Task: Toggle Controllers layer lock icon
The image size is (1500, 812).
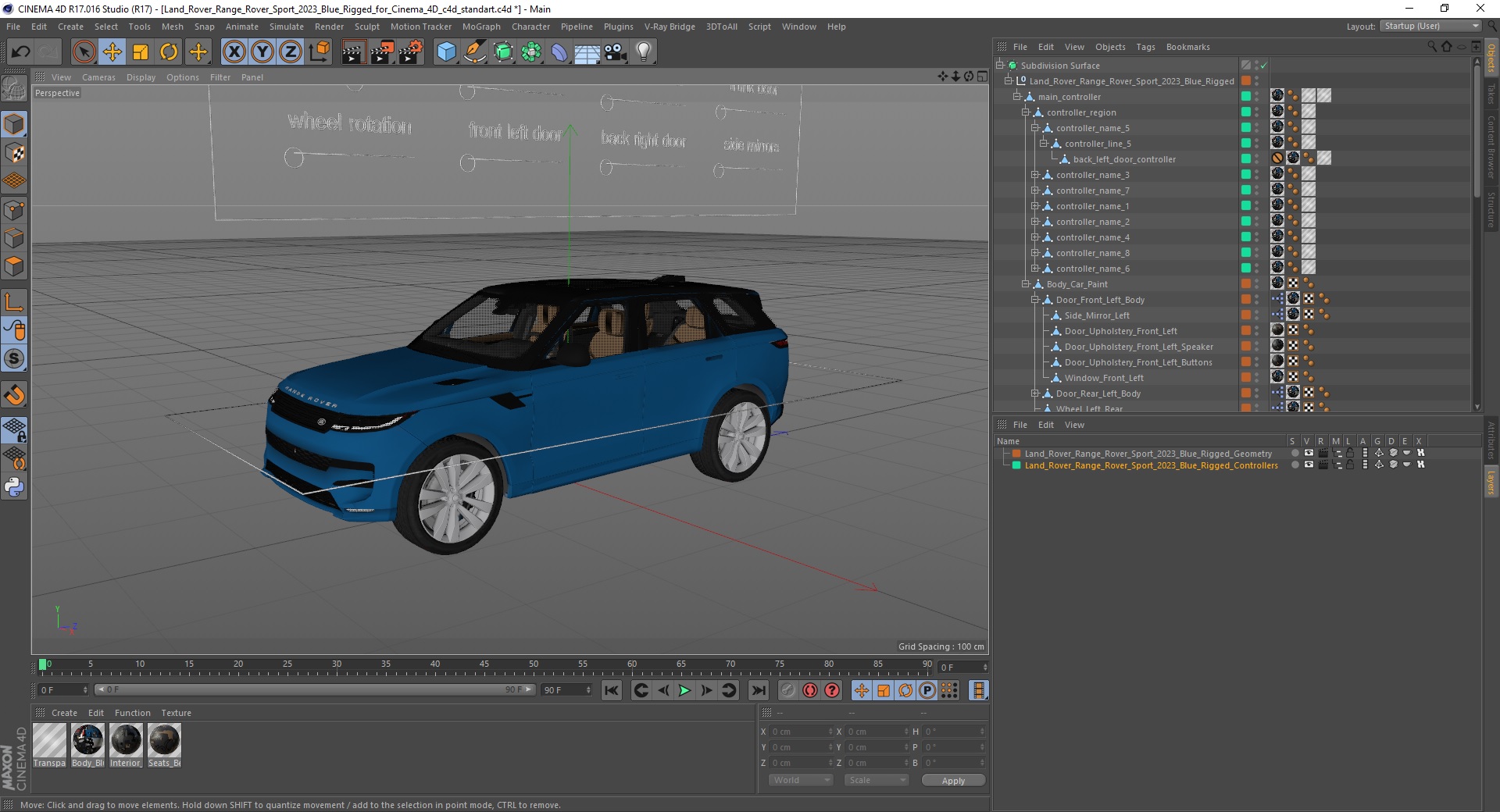Action: coord(1350,465)
